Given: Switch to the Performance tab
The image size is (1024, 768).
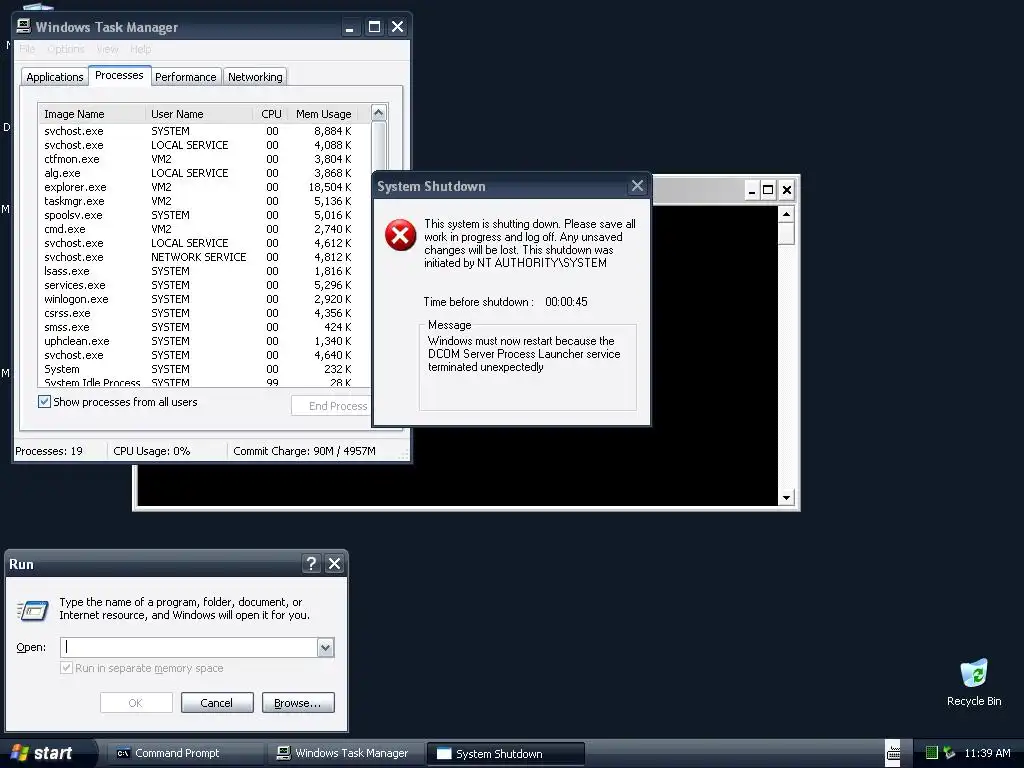Looking at the screenshot, I should [185, 77].
